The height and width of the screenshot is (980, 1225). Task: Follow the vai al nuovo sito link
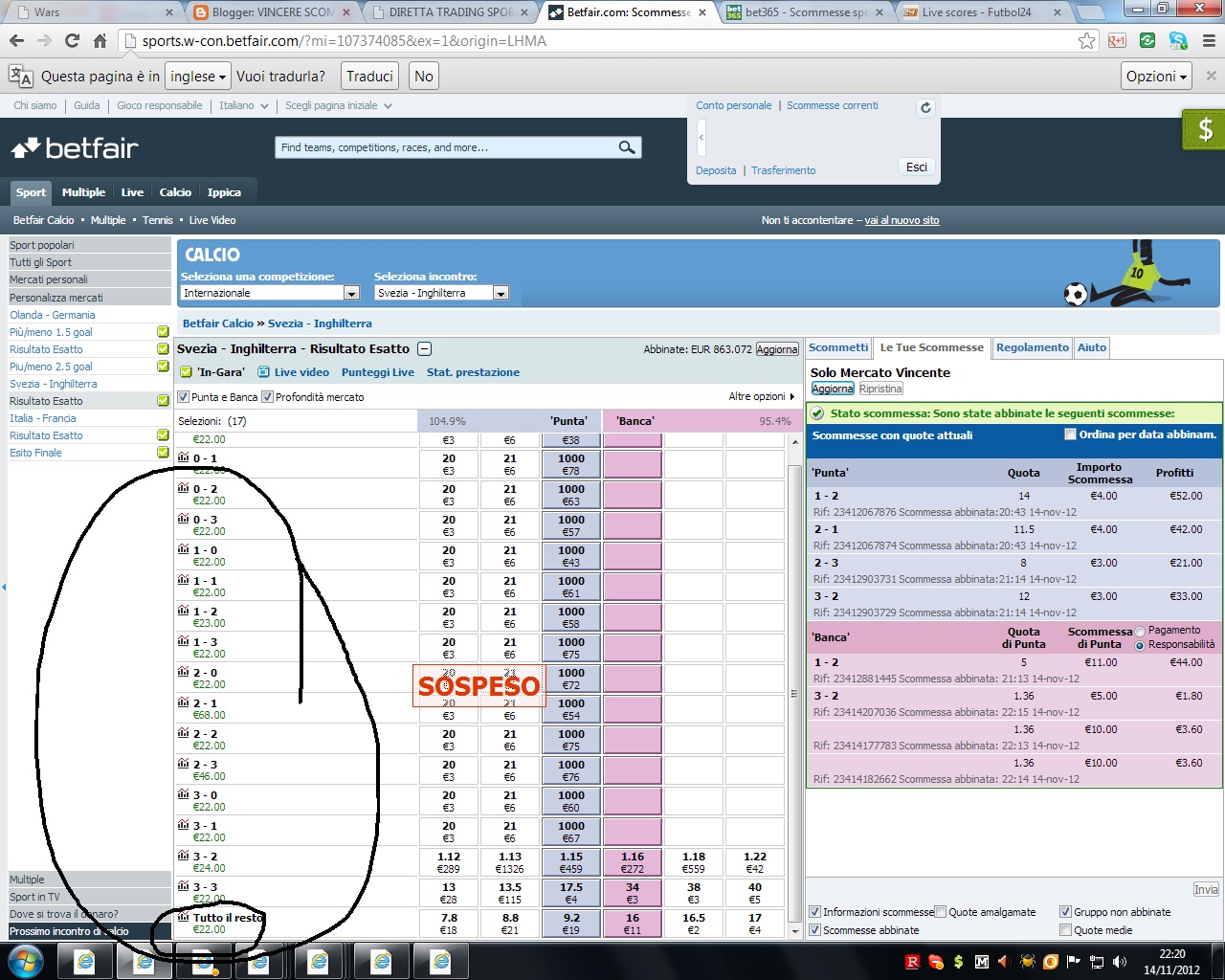[902, 220]
